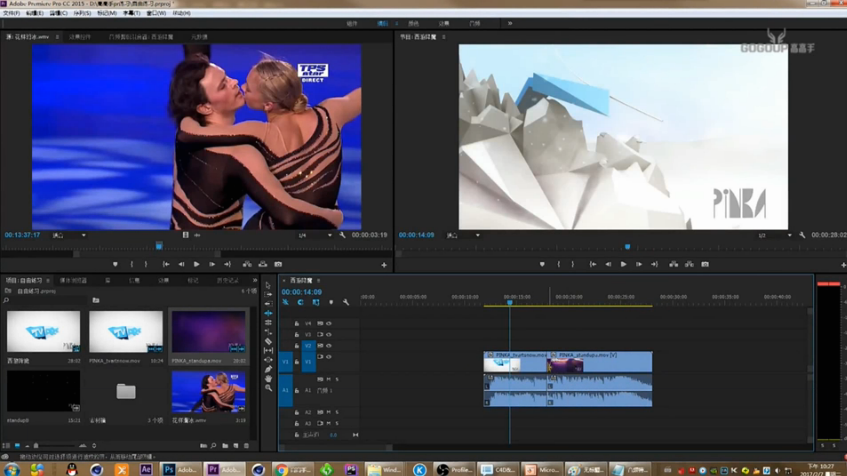The width and height of the screenshot is (847, 476).
Task: Open Source monitor wrench settings
Action: pos(342,235)
